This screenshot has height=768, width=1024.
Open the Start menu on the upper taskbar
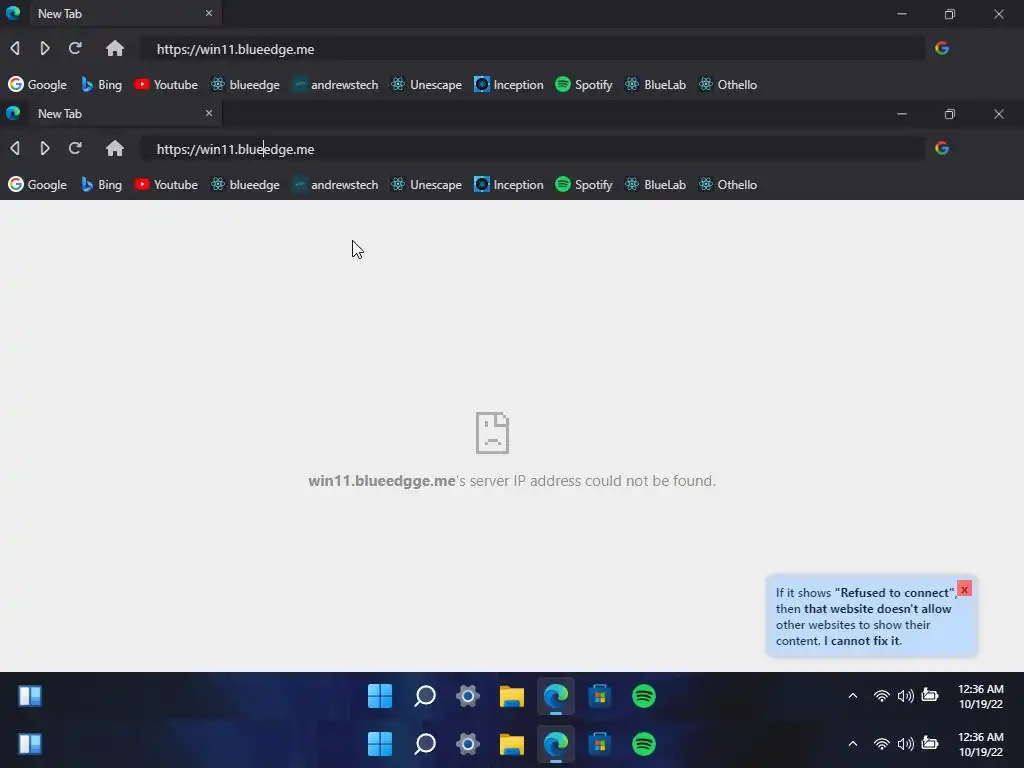point(380,696)
